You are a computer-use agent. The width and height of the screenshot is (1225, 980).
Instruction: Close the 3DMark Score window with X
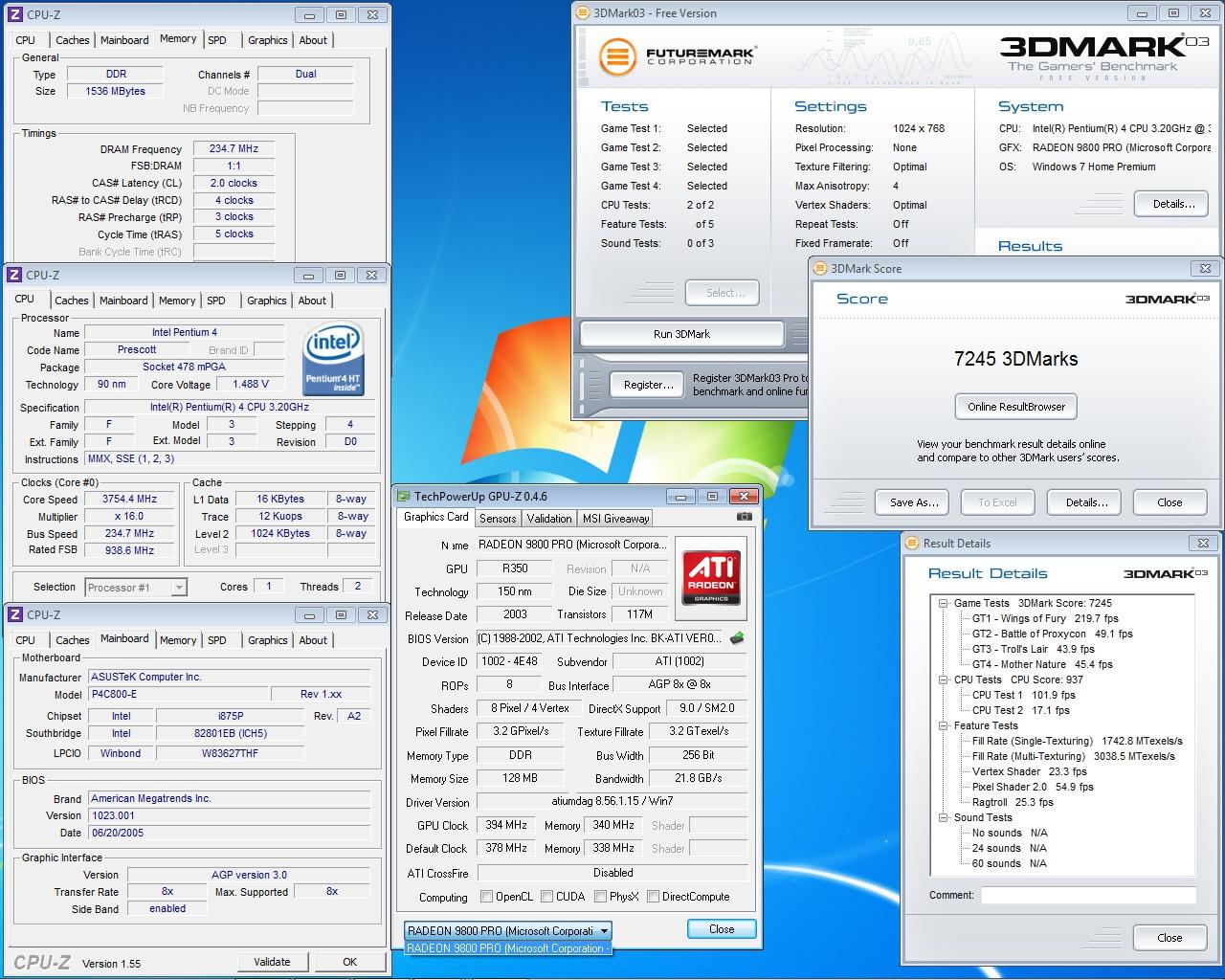pos(1204,269)
